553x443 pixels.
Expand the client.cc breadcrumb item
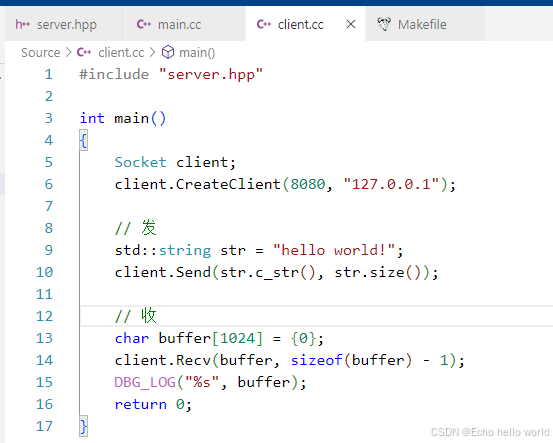[x=121, y=53]
